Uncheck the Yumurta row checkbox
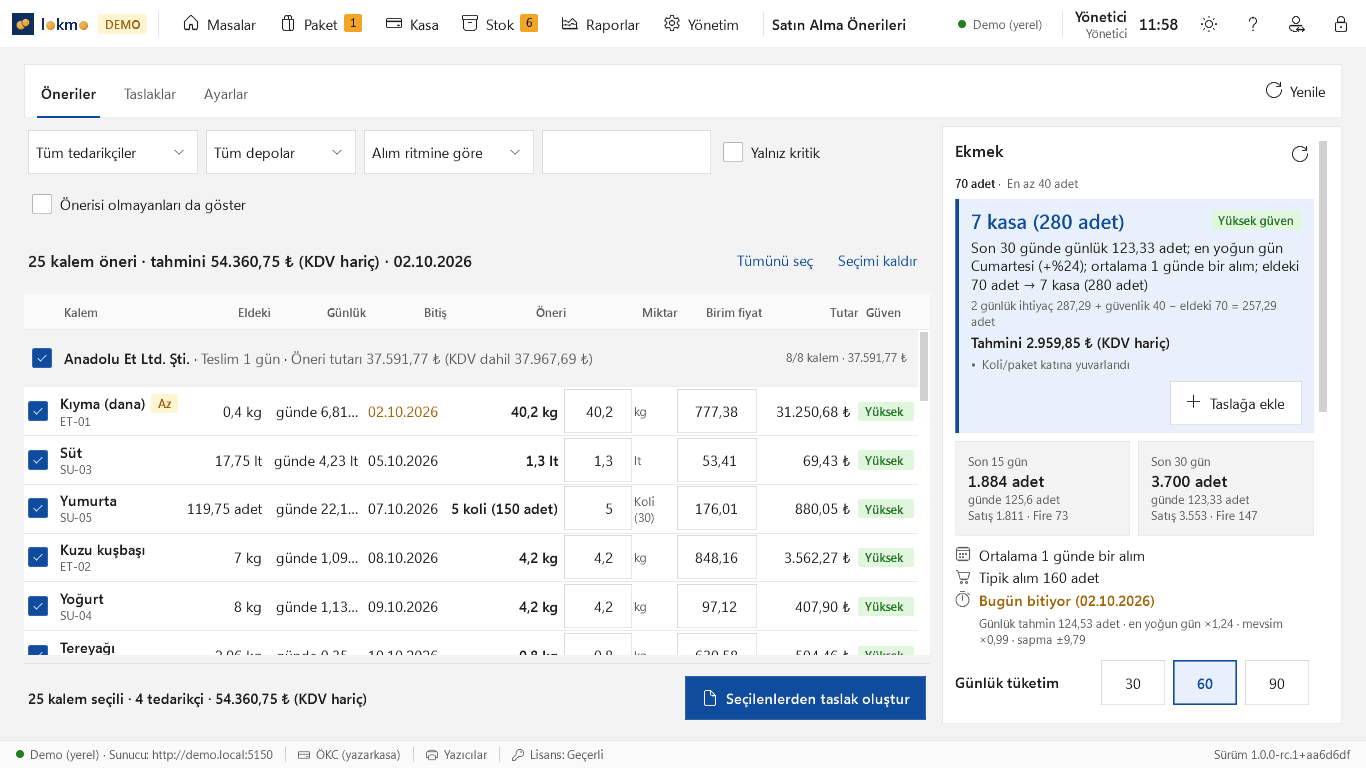1366x768 pixels. pyautogui.click(x=38, y=509)
